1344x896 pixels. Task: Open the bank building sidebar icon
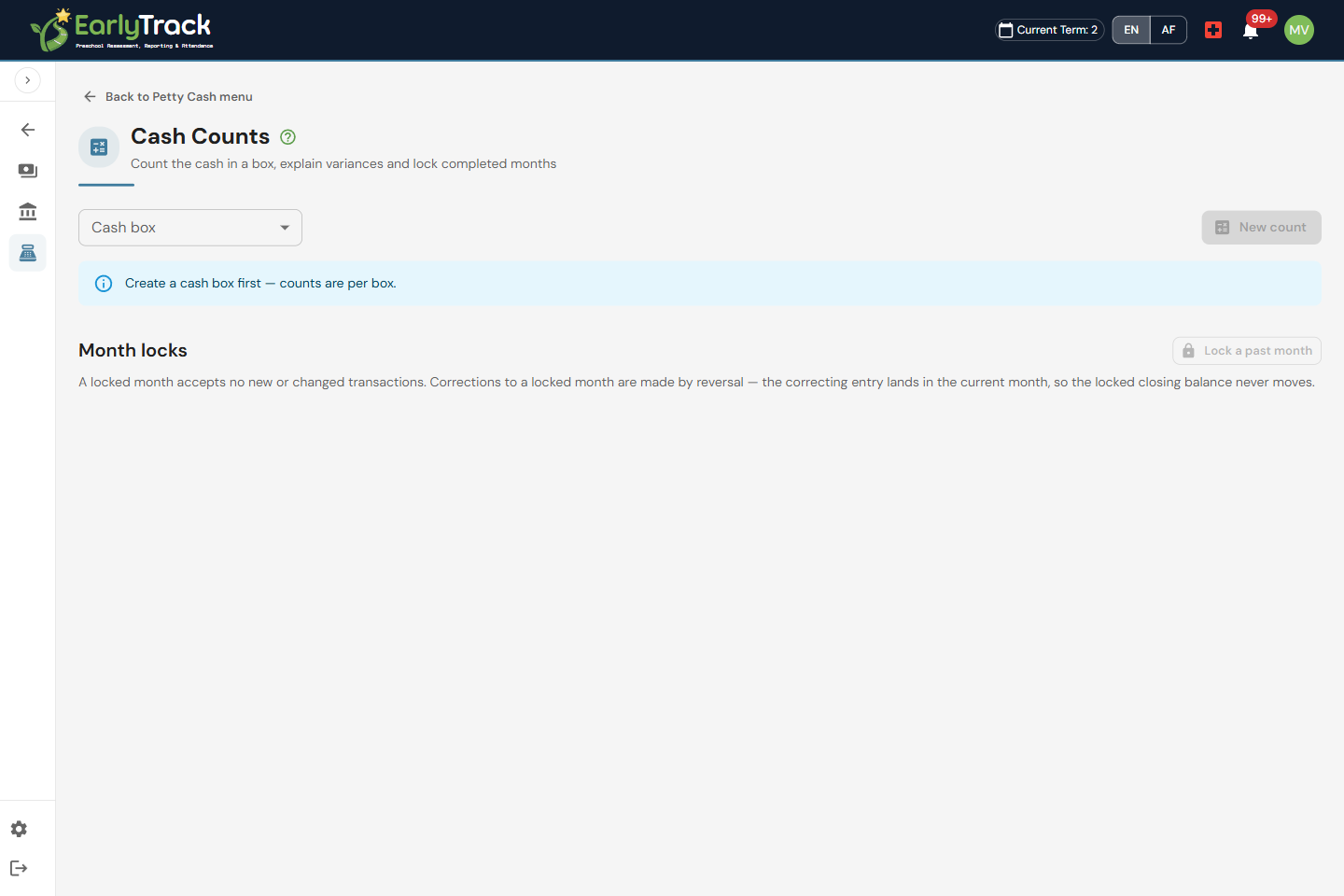[x=28, y=212]
